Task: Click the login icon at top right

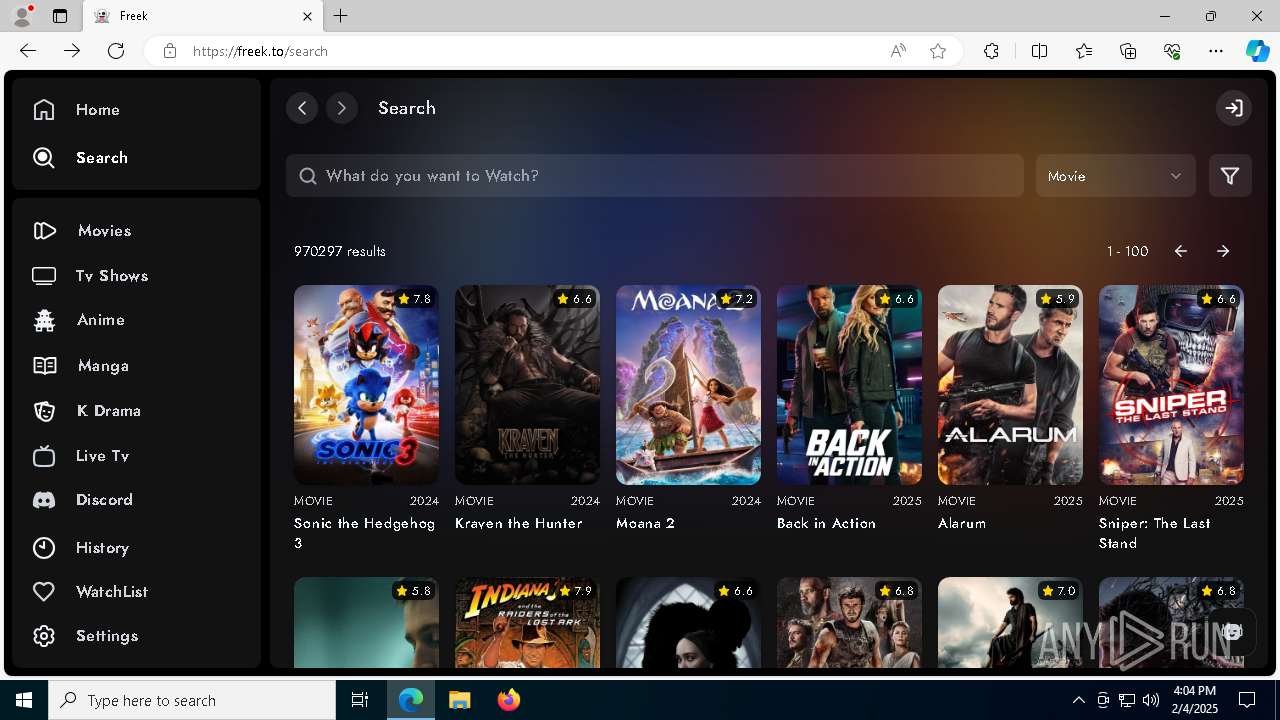Action: (1234, 108)
